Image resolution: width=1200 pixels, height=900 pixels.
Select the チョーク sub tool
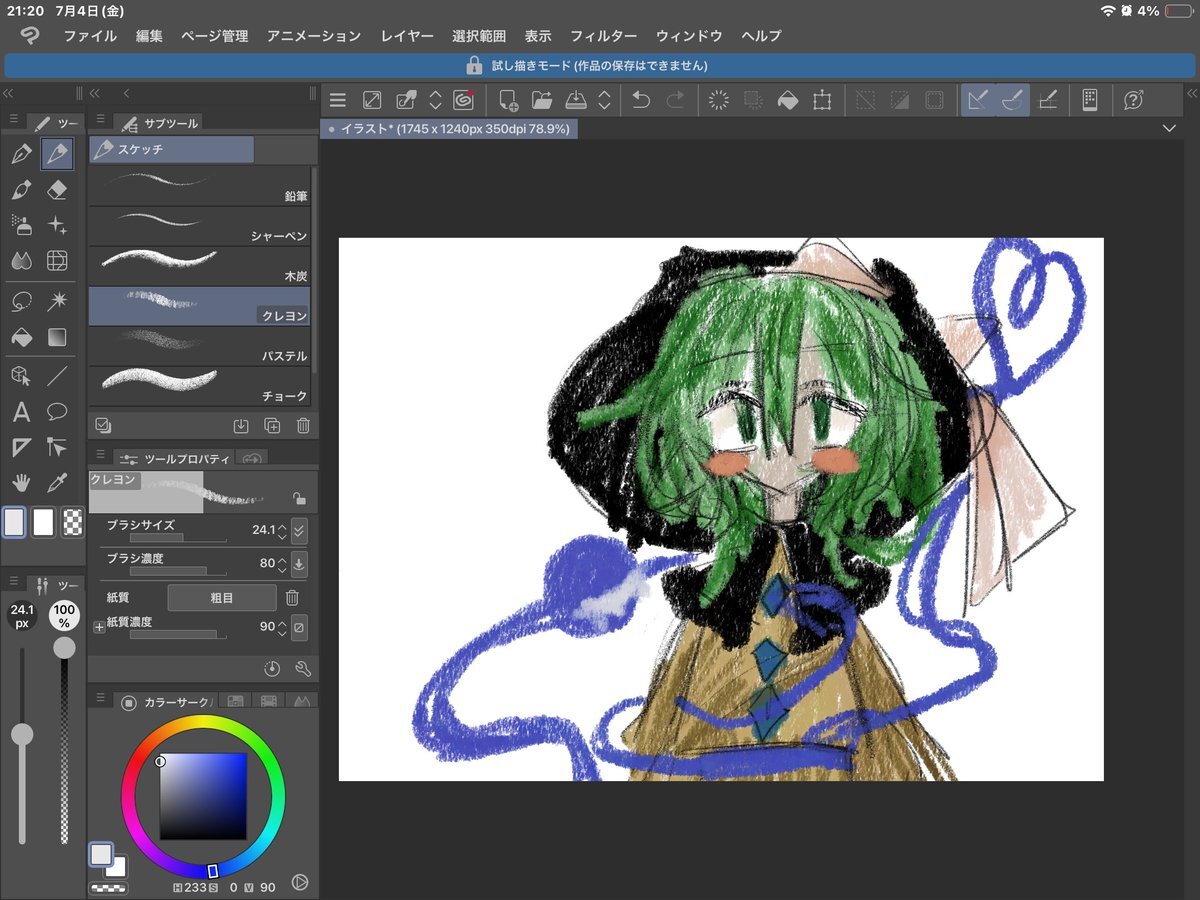(199, 386)
